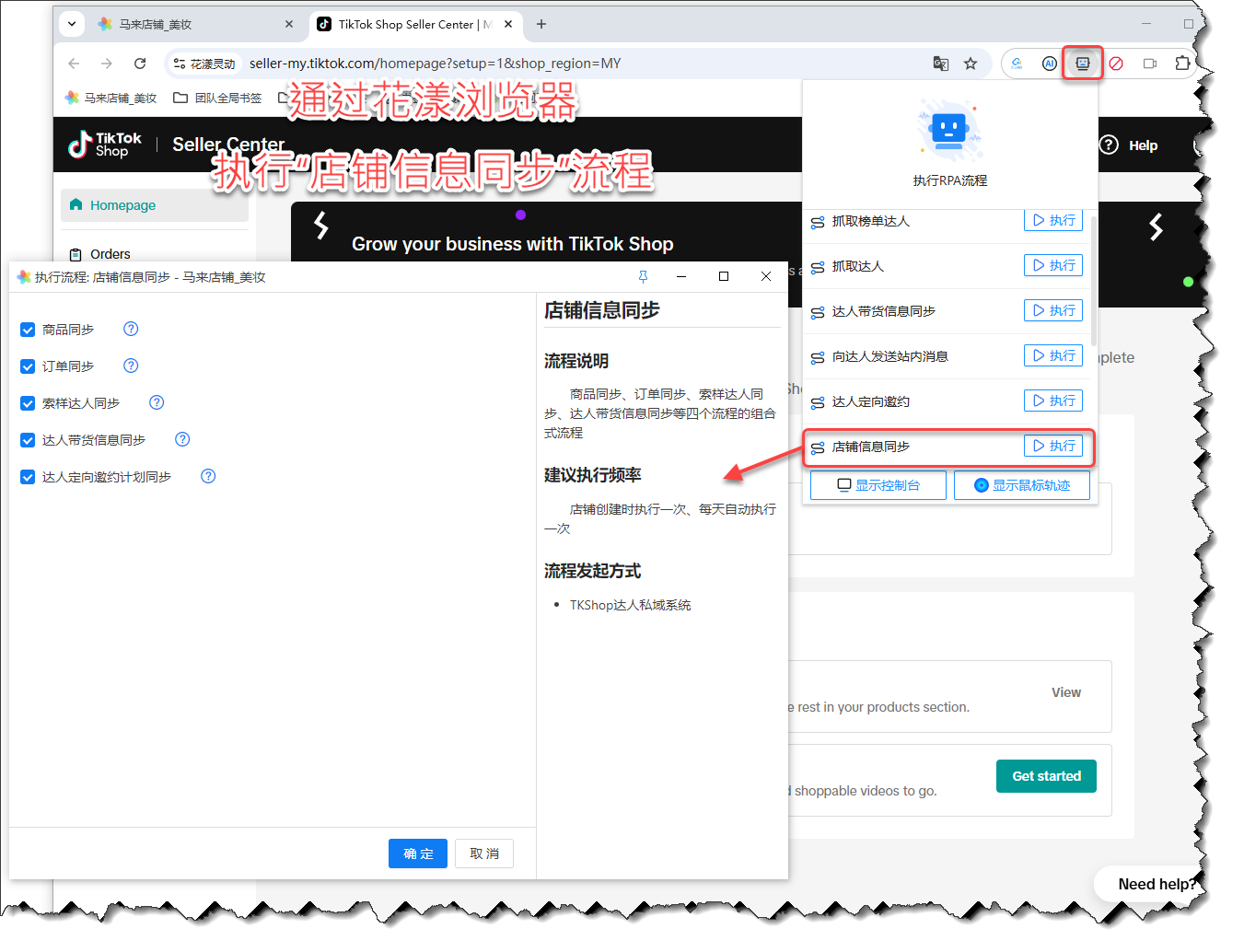Reload the page with refresh icon
The image size is (1244, 952).
[x=140, y=64]
